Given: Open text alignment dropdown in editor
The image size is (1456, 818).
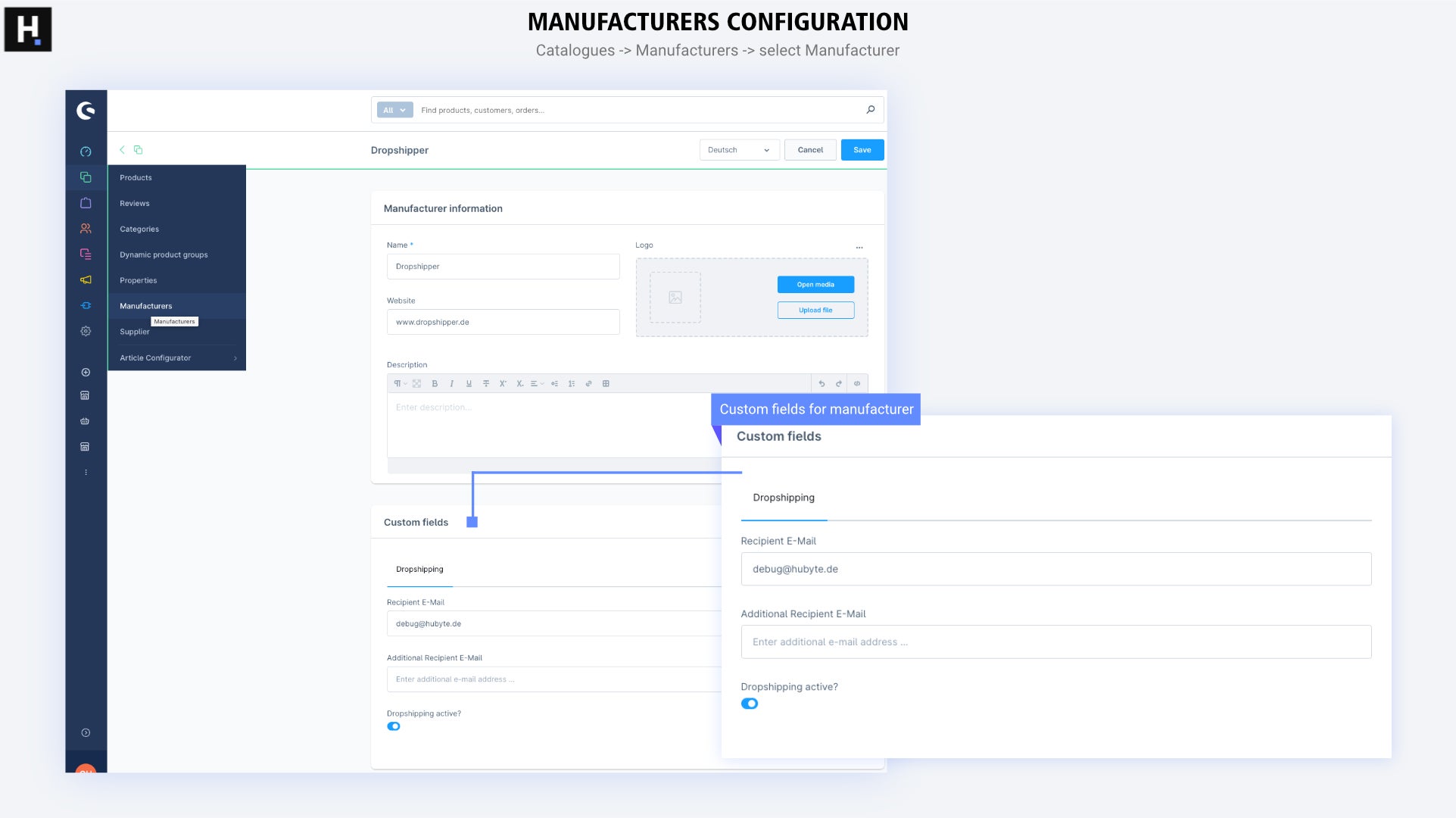Looking at the screenshot, I should coord(537,384).
